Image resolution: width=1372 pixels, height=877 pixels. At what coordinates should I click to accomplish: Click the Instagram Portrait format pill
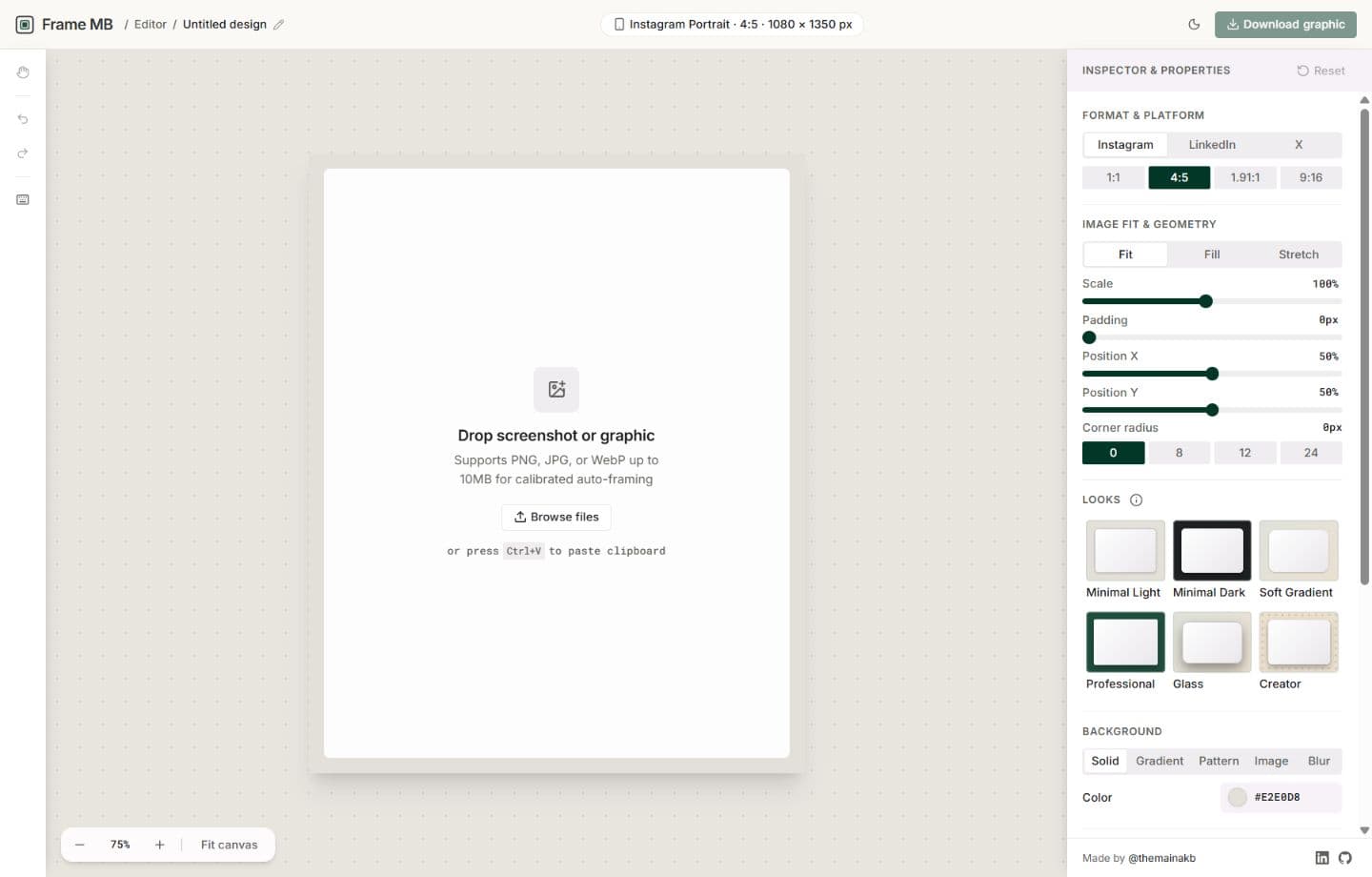tap(732, 25)
